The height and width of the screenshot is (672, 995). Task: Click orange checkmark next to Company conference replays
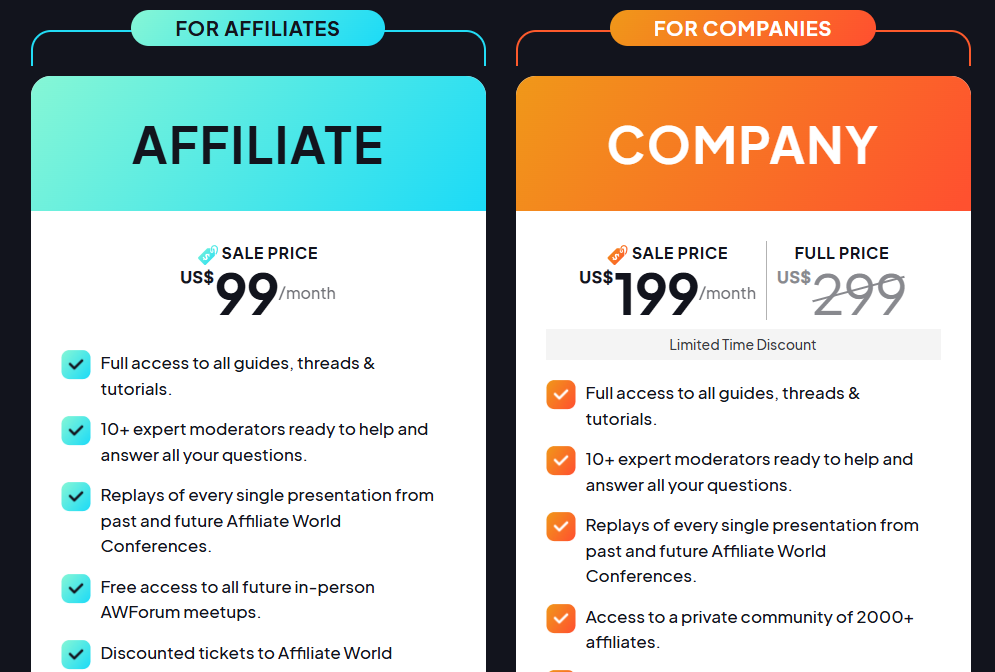click(x=560, y=527)
